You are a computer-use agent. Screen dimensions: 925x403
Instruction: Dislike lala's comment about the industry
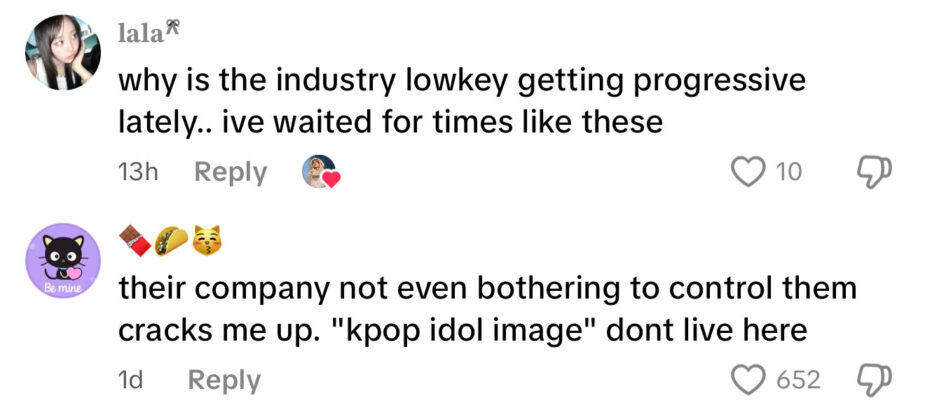tap(876, 172)
